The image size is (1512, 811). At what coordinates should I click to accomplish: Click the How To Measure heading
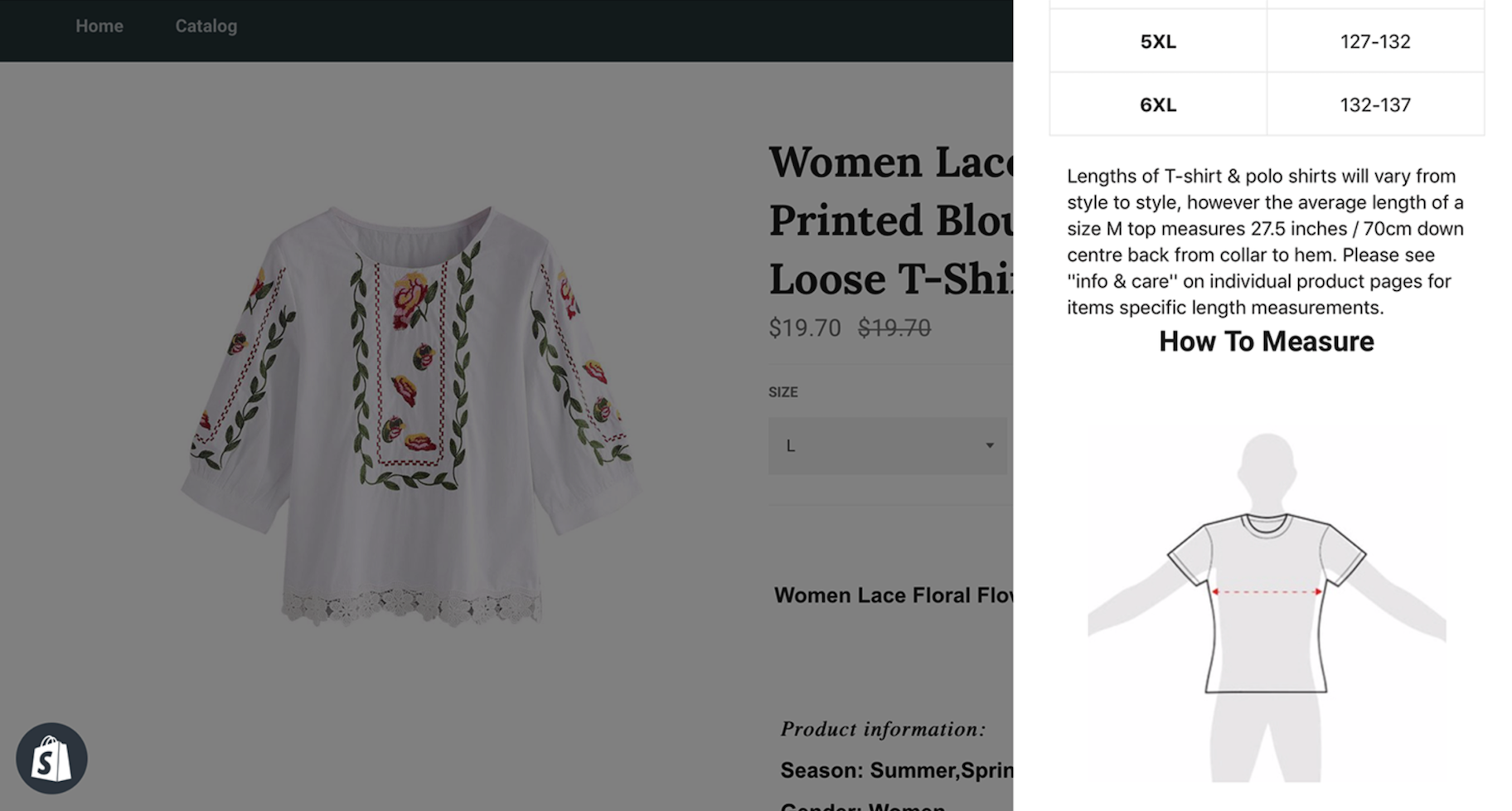pyautogui.click(x=1266, y=342)
